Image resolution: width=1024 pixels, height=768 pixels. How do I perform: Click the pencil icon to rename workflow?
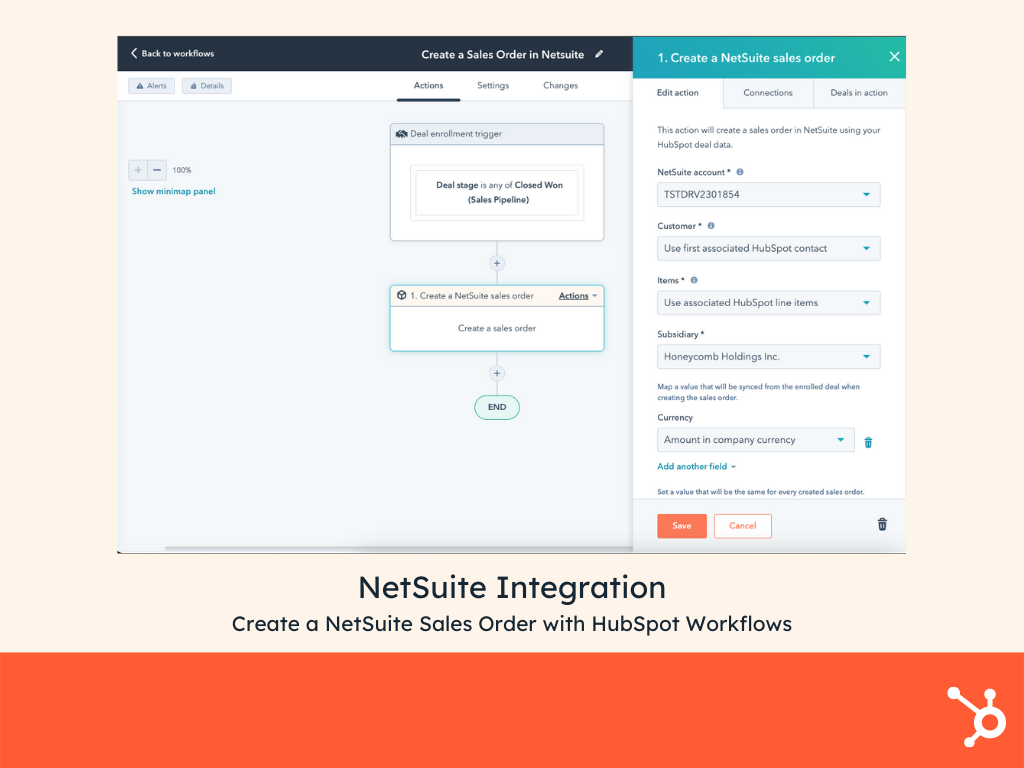tap(599, 54)
